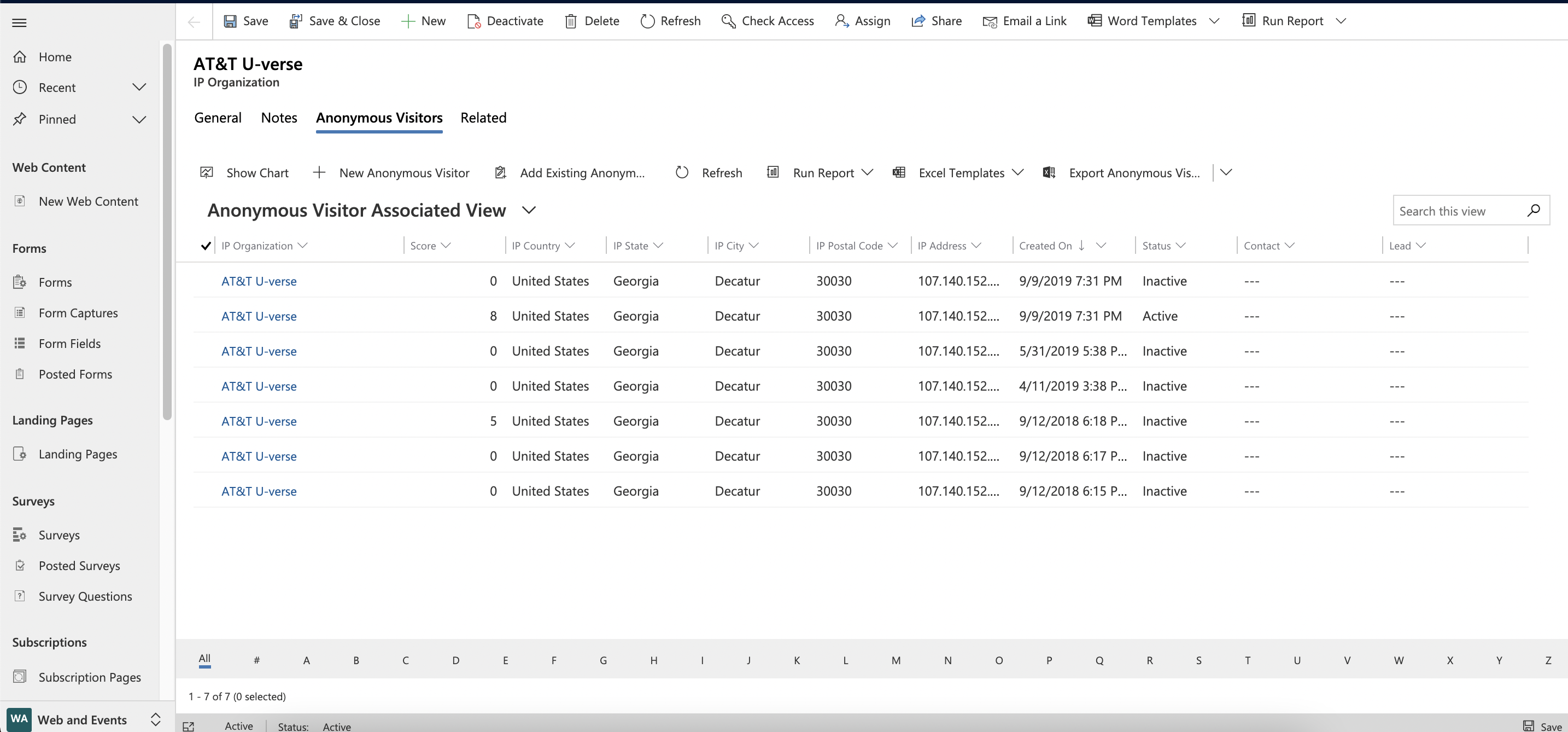Viewport: 1568px width, 732px height.
Task: Open the Related tab
Action: 483,118
